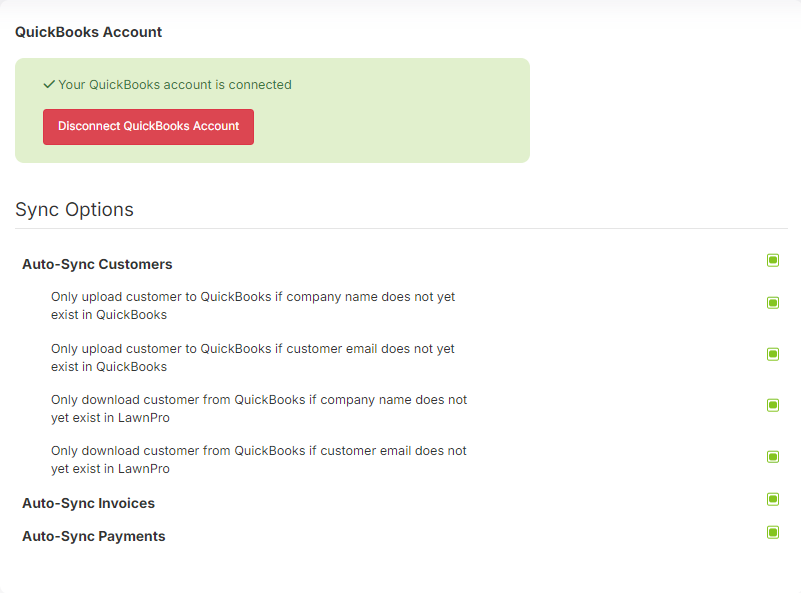
Task: Click the Disconnect QuickBooks Account button
Action: [148, 127]
